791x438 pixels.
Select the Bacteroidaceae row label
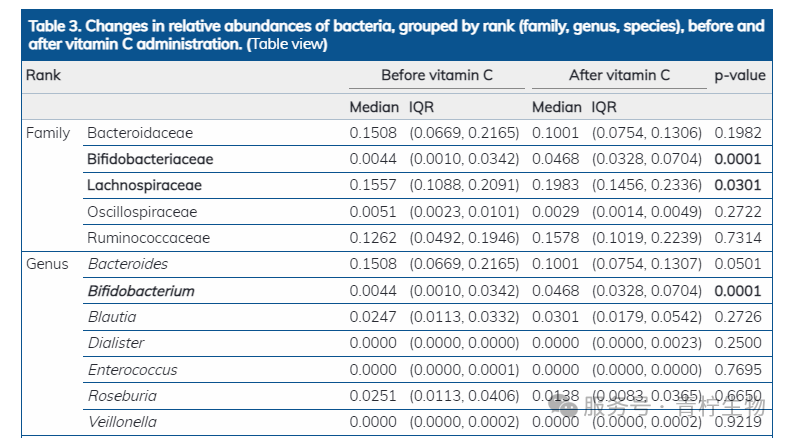coord(140,132)
